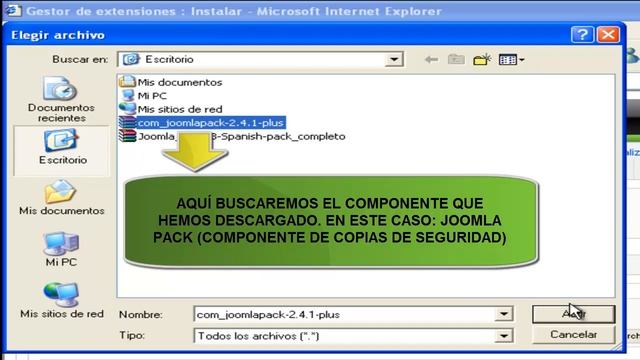Click the Escritorio icon in Buscar en box
This screenshot has width=640, height=360.
131,60
